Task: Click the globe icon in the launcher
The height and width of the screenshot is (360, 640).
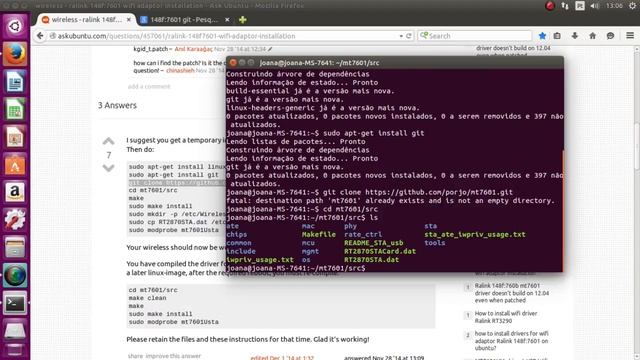Action: 15,276
